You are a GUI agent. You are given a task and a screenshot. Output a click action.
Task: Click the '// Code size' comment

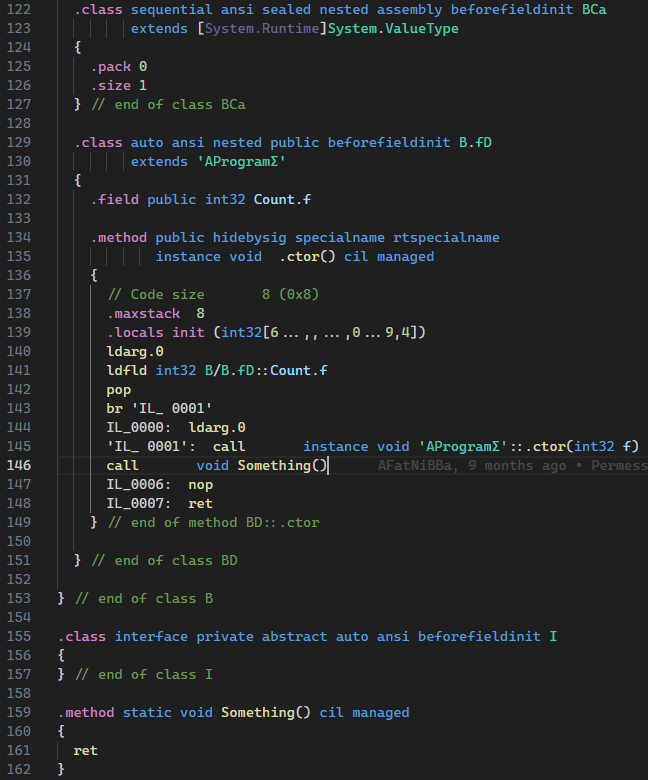156,294
